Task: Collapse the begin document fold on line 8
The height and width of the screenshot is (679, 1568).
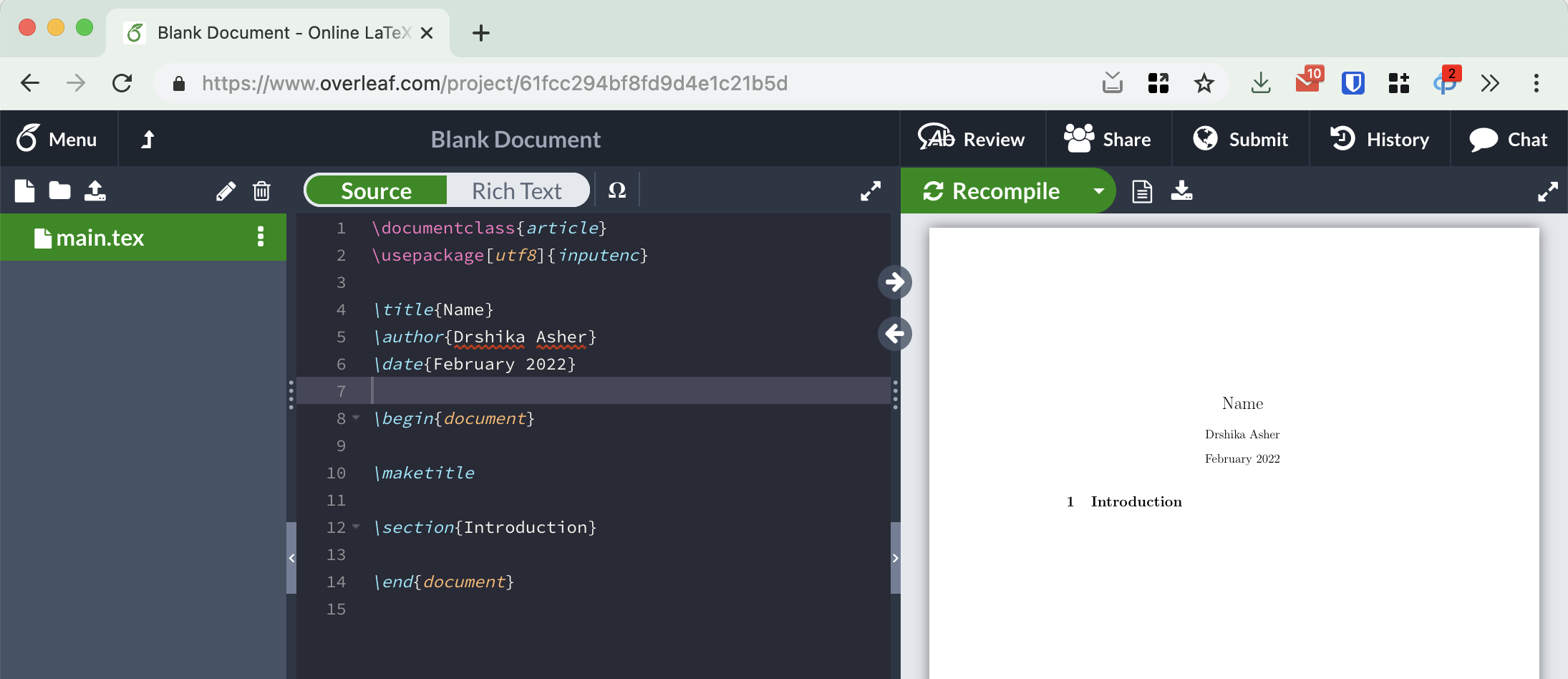Action: point(356,418)
